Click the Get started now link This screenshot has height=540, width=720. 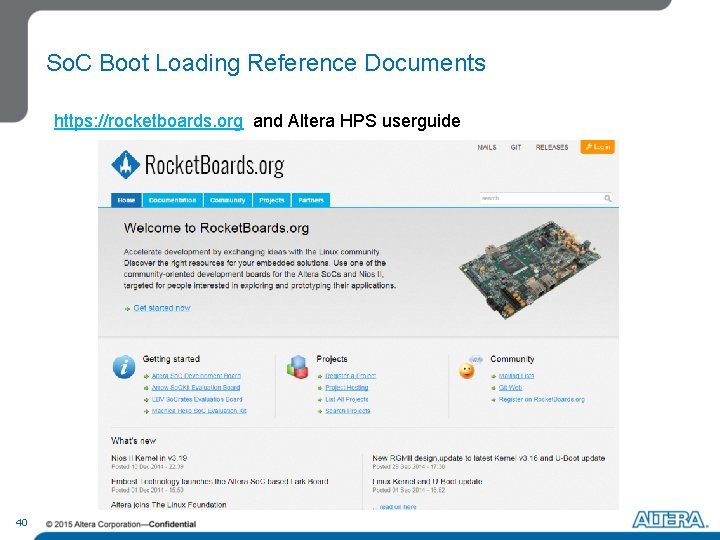pyautogui.click(x=162, y=308)
